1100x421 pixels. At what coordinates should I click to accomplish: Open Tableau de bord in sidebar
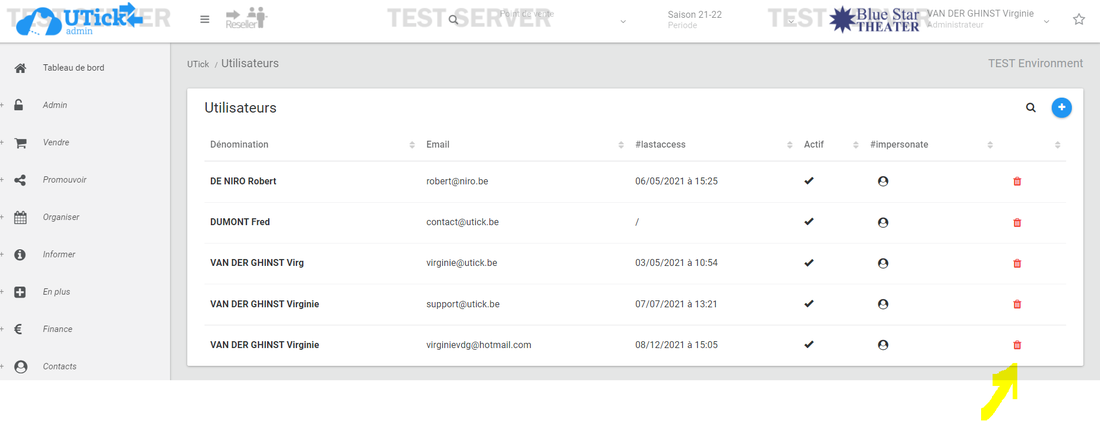point(73,68)
